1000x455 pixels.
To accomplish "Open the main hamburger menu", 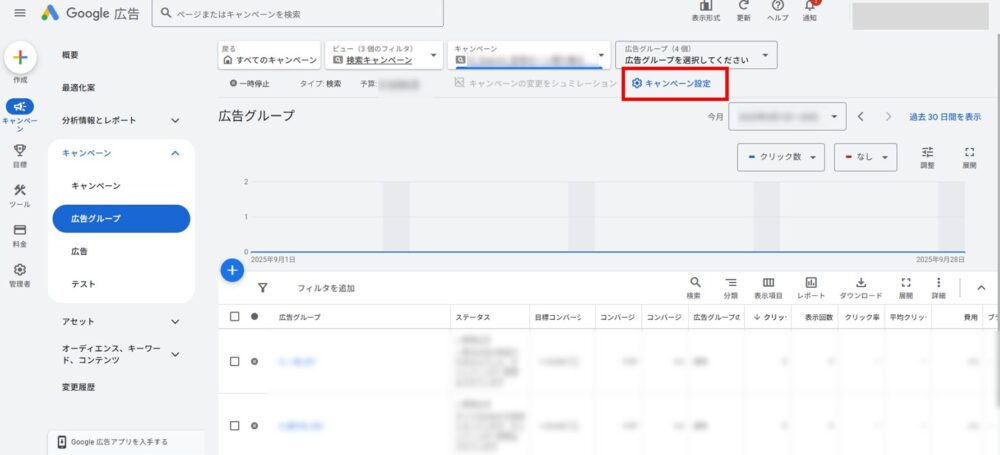I will [x=20, y=14].
